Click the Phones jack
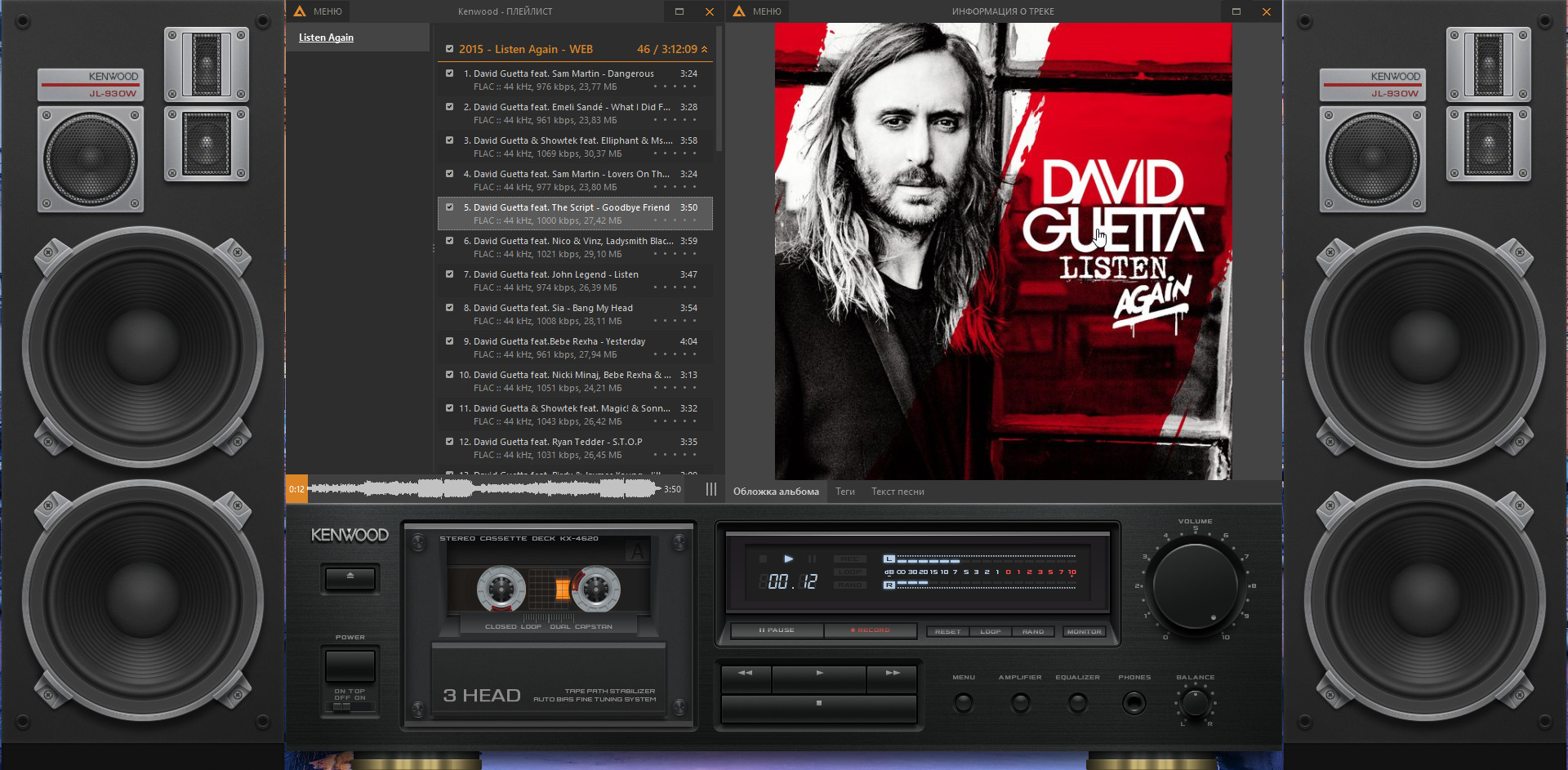 point(1134,702)
